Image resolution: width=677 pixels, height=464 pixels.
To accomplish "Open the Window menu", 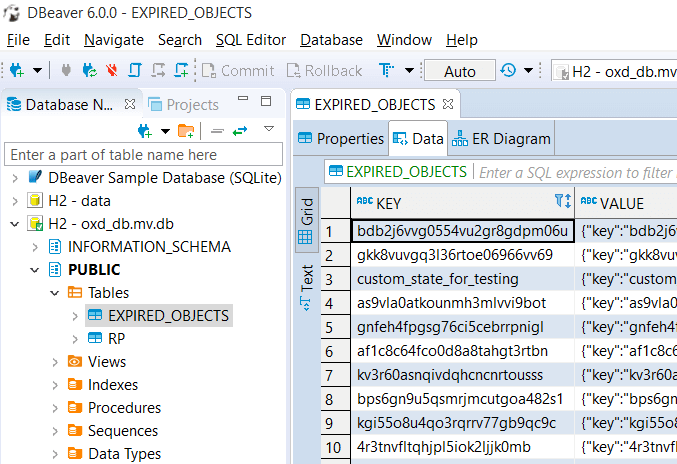I will [x=404, y=40].
